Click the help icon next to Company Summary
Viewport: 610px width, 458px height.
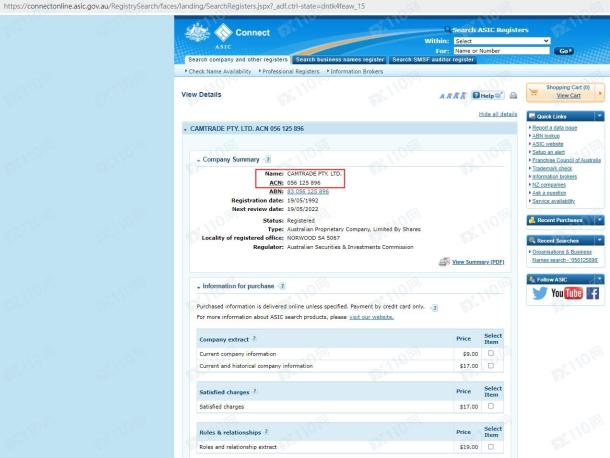click(268, 160)
